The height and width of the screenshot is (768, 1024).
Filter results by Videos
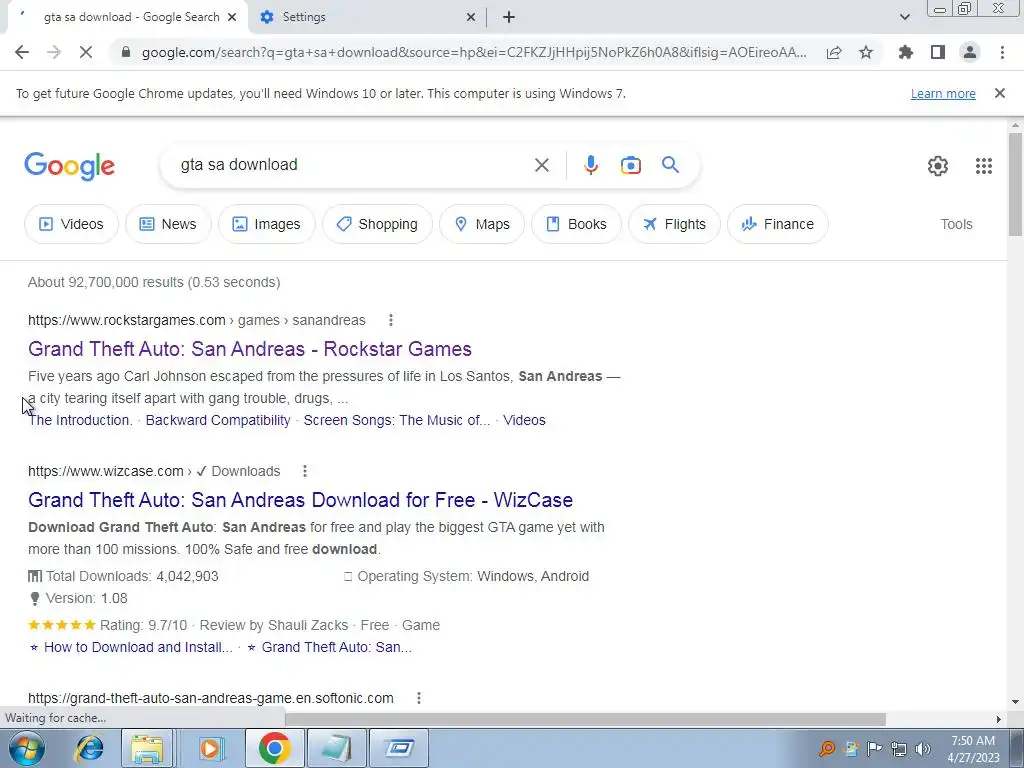72,224
